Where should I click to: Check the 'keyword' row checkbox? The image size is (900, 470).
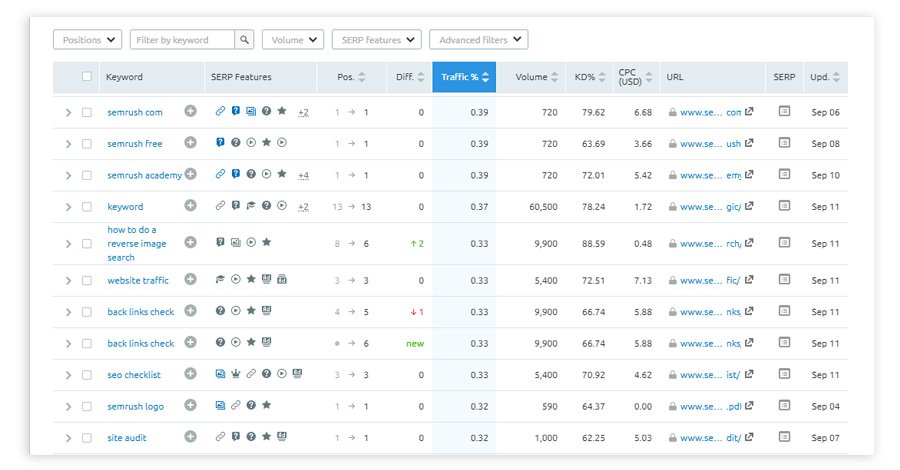tap(87, 207)
